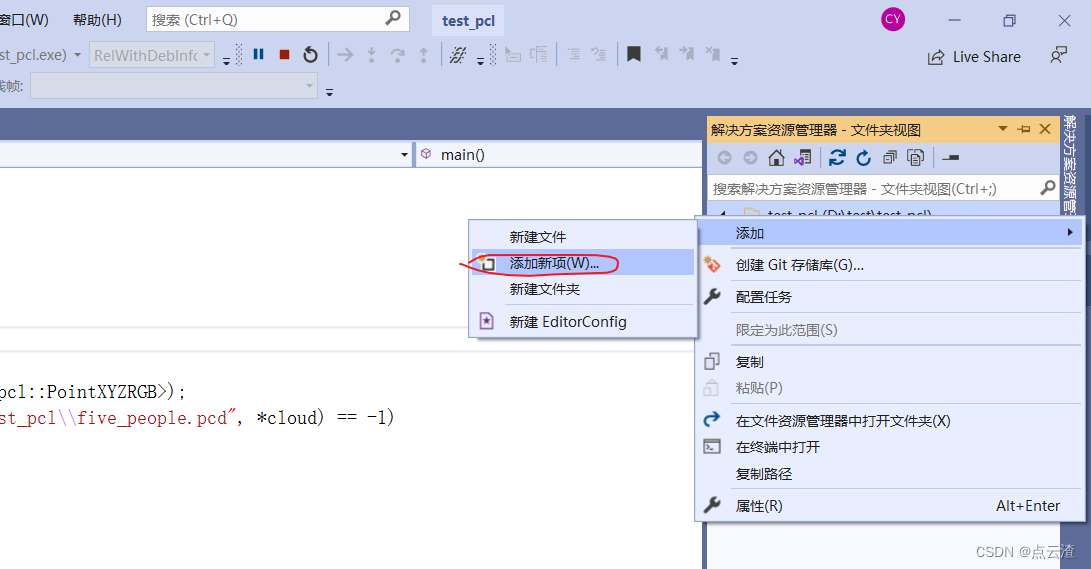
Task: Choose 复制路径 from the context menu
Action: [x=889, y=474]
